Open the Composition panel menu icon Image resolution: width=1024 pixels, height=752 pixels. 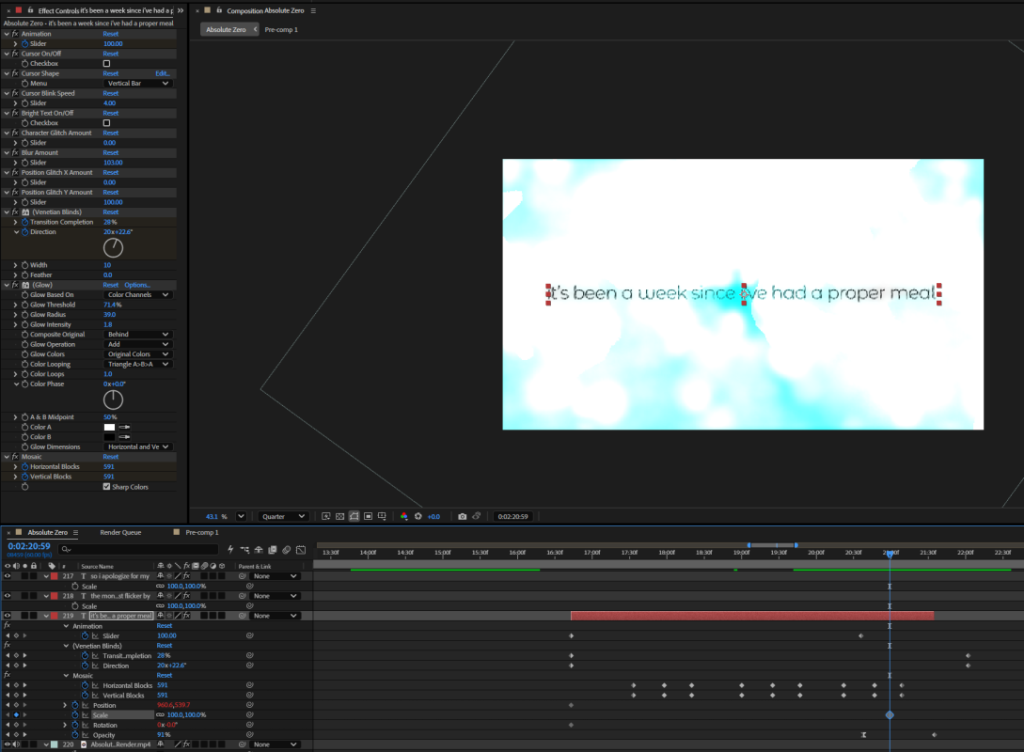tap(313, 10)
